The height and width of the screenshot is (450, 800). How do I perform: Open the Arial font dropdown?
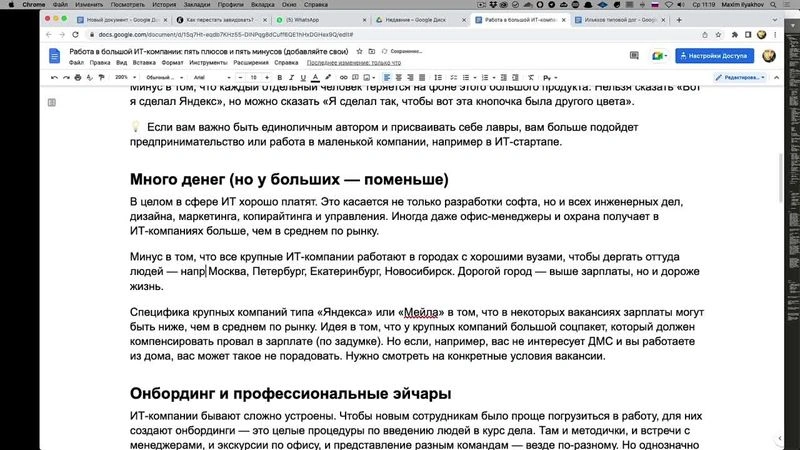point(212,78)
